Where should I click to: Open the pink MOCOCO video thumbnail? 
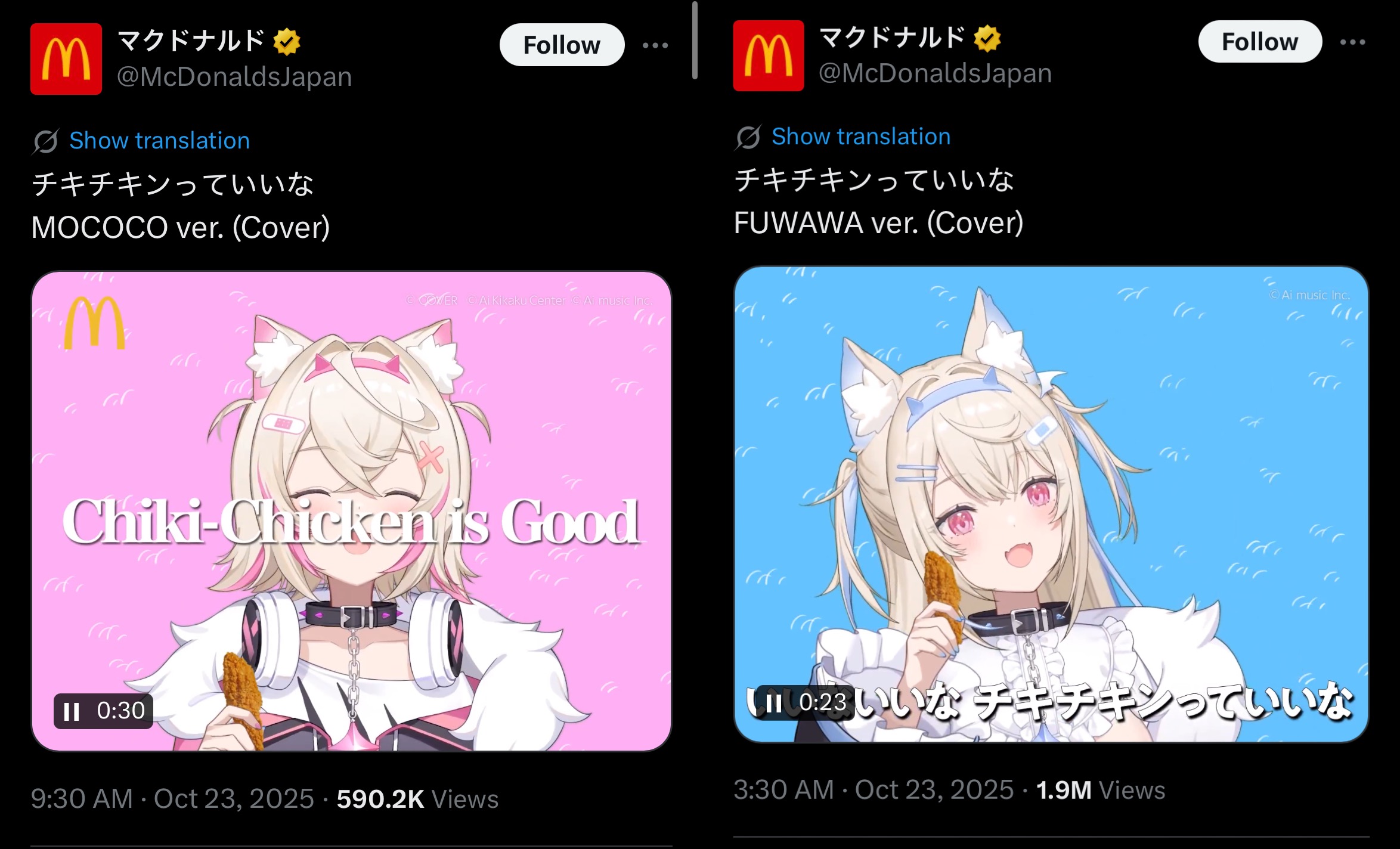[351, 511]
